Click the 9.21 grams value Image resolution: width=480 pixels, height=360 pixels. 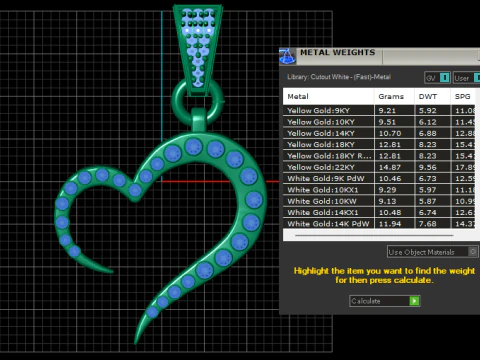[x=387, y=110]
